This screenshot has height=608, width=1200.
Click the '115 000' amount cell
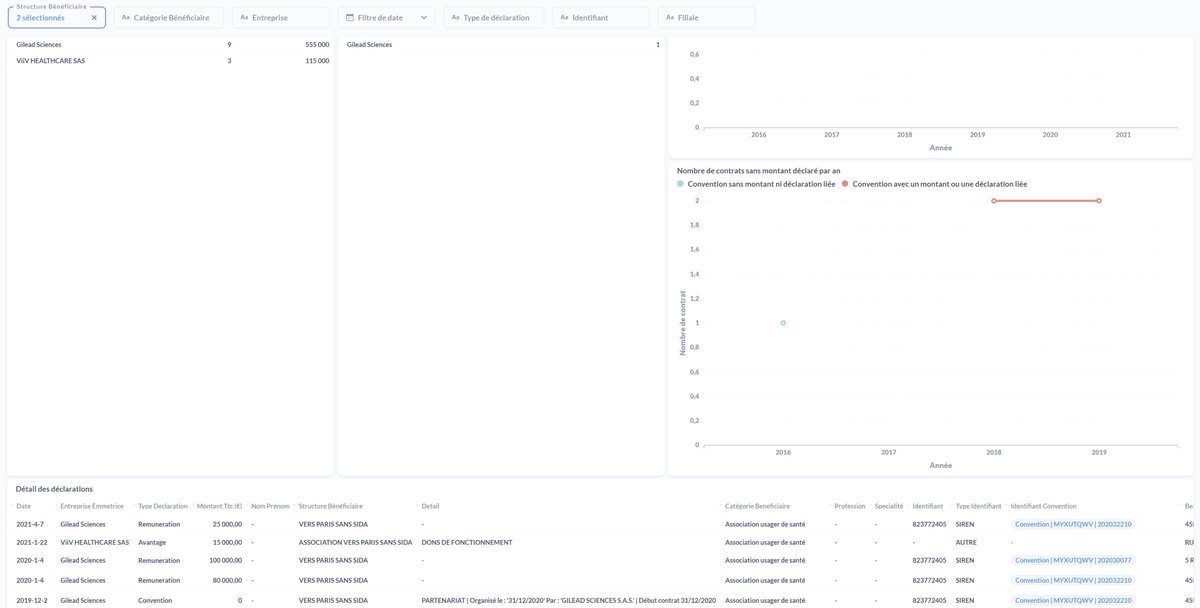click(317, 61)
